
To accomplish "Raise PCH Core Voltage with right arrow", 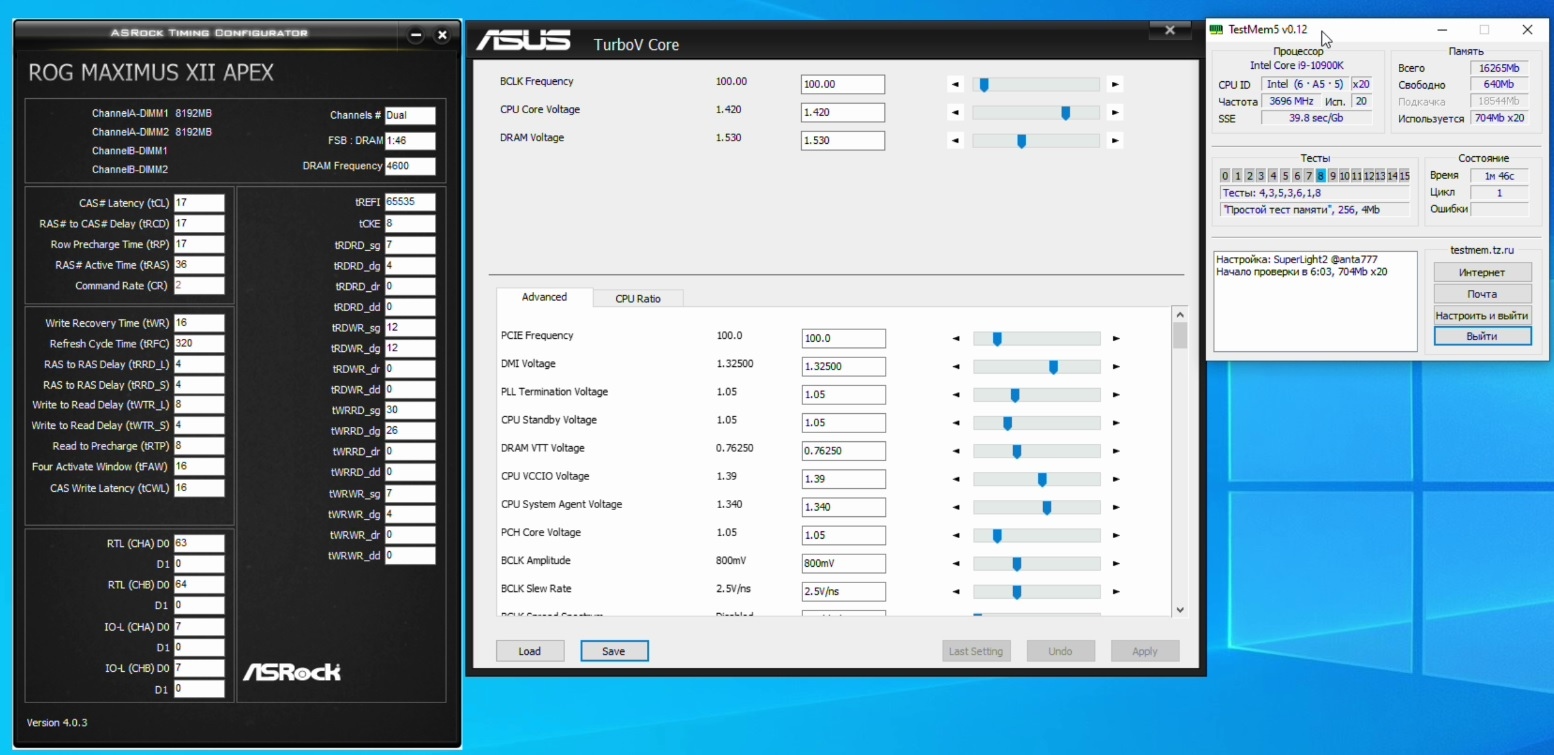I will [1116, 536].
